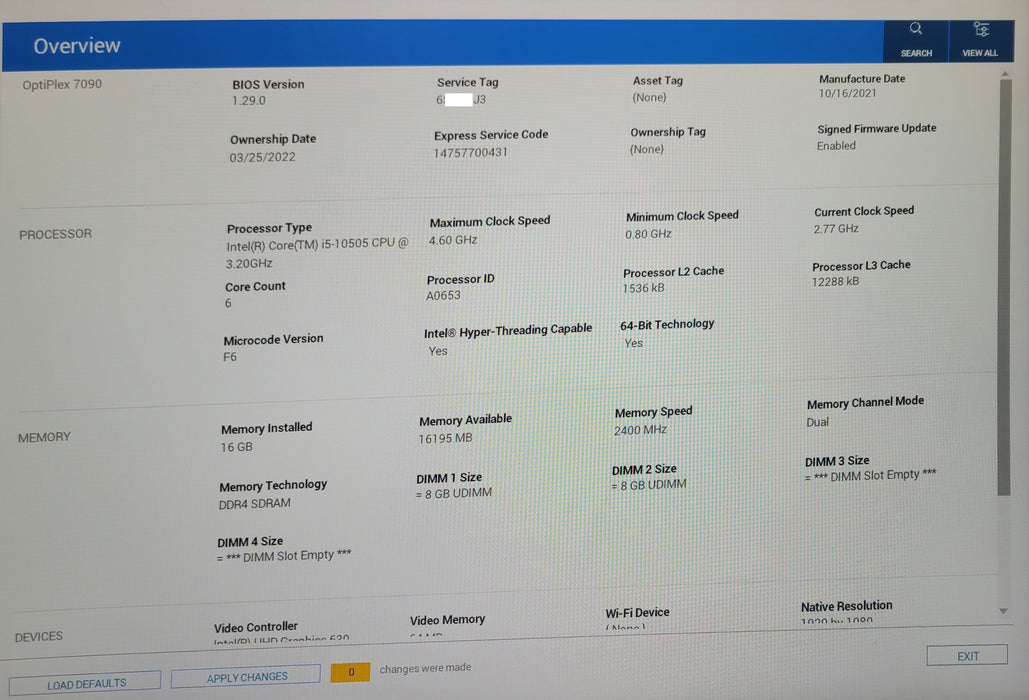Click Ownership Tag (None) value

click(647, 149)
